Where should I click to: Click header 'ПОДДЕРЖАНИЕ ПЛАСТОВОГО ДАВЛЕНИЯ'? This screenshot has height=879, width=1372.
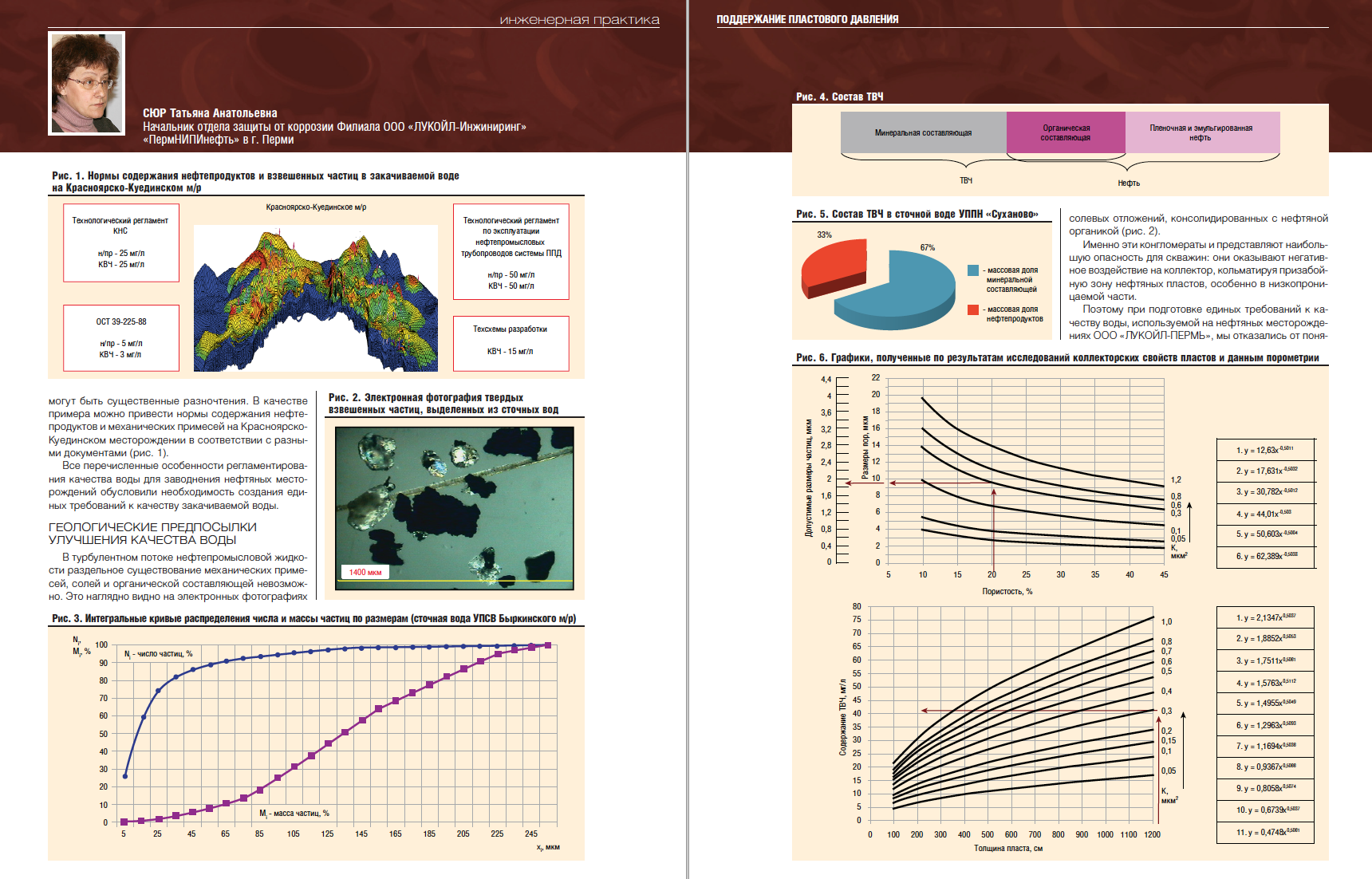(807, 19)
